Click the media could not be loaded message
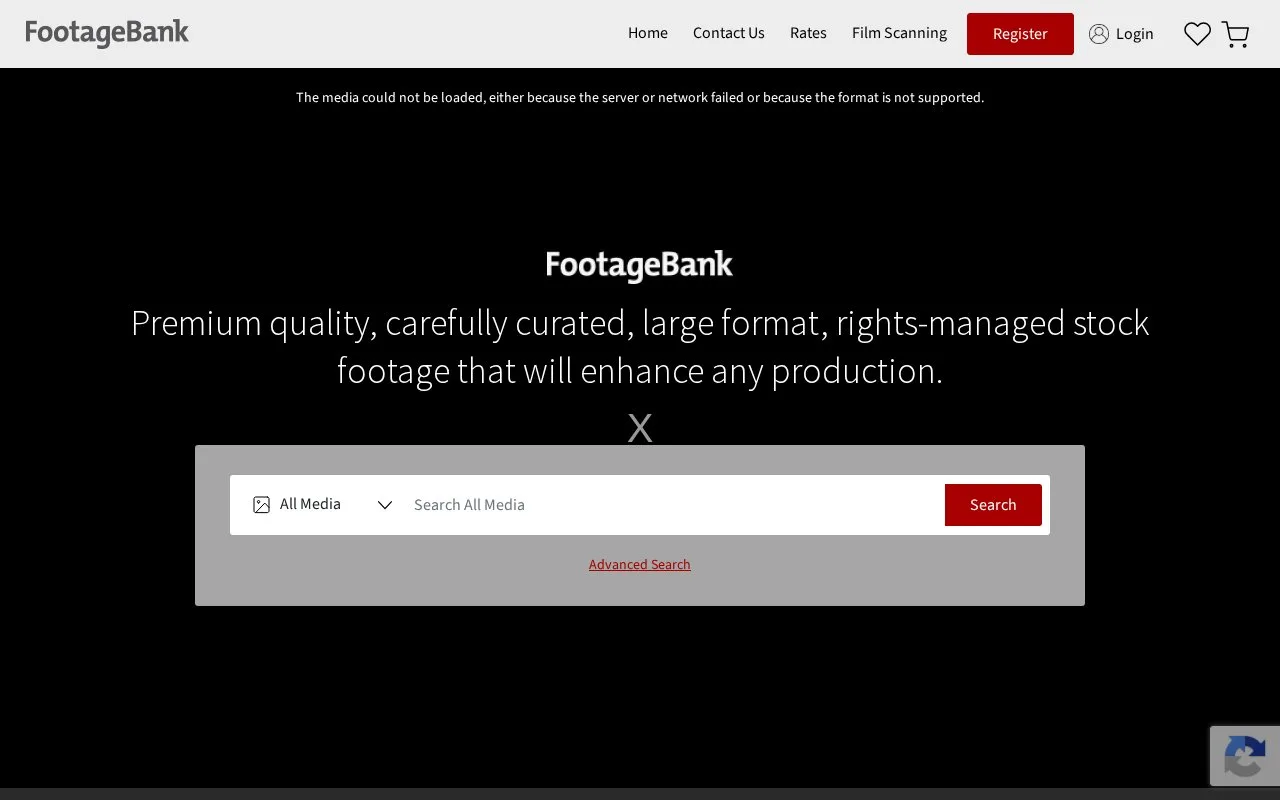The width and height of the screenshot is (1280, 800). pos(640,97)
